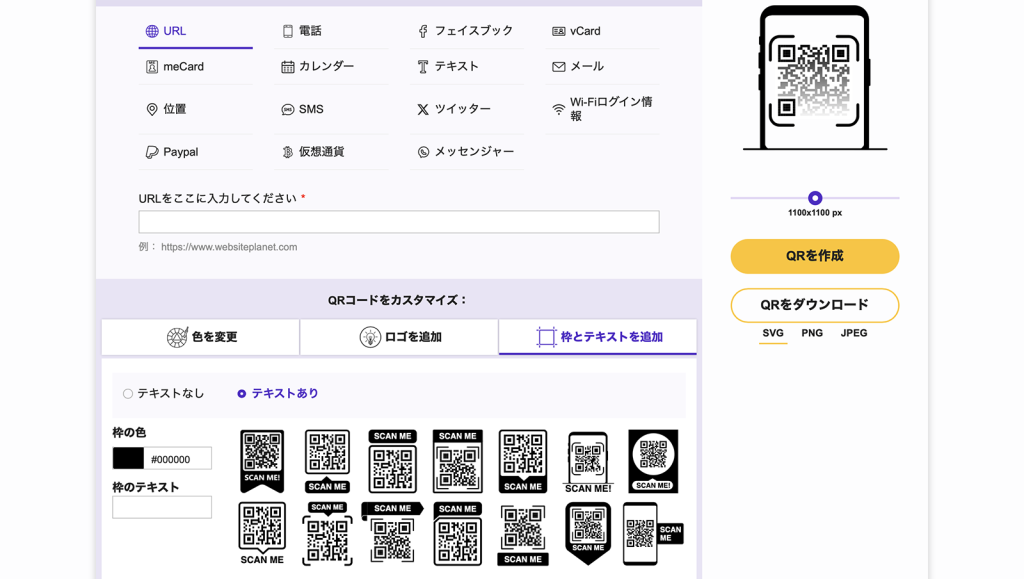Screen dimensions: 1024x579
Task: Select the phone-outline SCAN ME! frame
Action: 588,462
